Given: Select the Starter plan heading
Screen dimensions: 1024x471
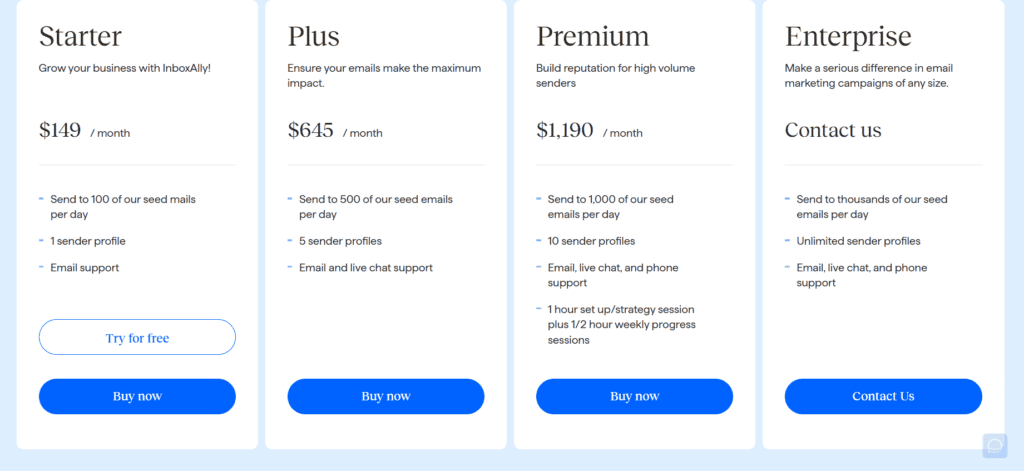Looking at the screenshot, I should 80,37.
